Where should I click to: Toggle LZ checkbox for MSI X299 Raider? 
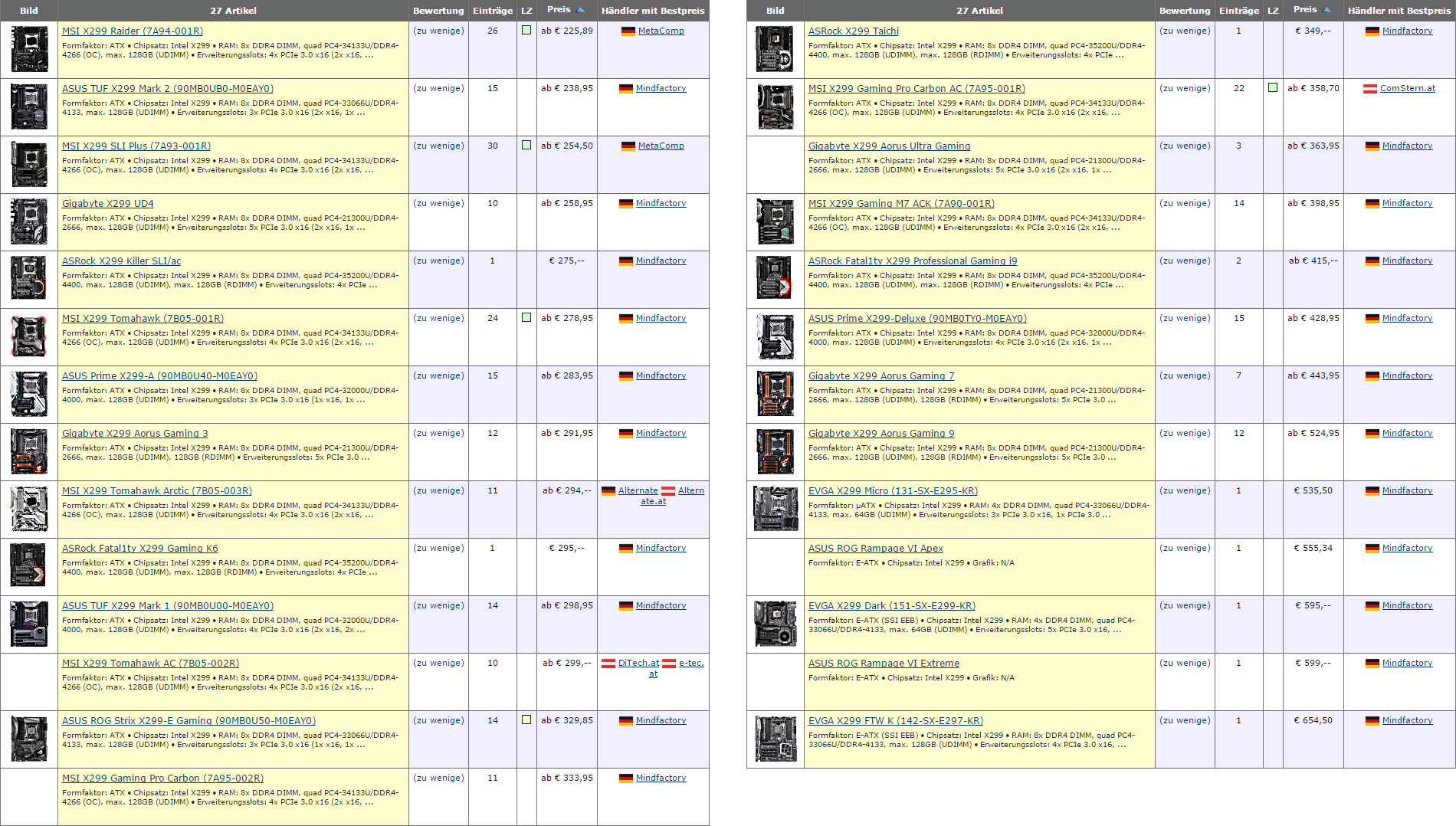[x=526, y=30]
